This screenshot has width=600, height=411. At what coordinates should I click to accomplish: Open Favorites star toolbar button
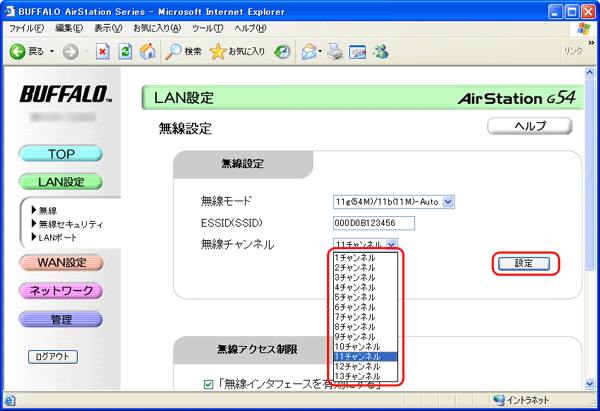(x=237, y=52)
